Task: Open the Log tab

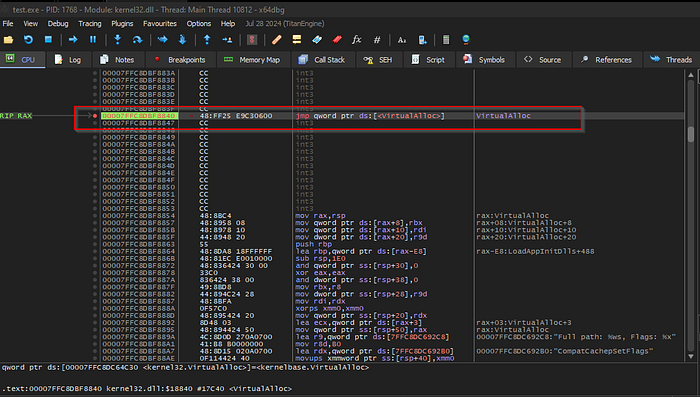Action: coord(68,59)
